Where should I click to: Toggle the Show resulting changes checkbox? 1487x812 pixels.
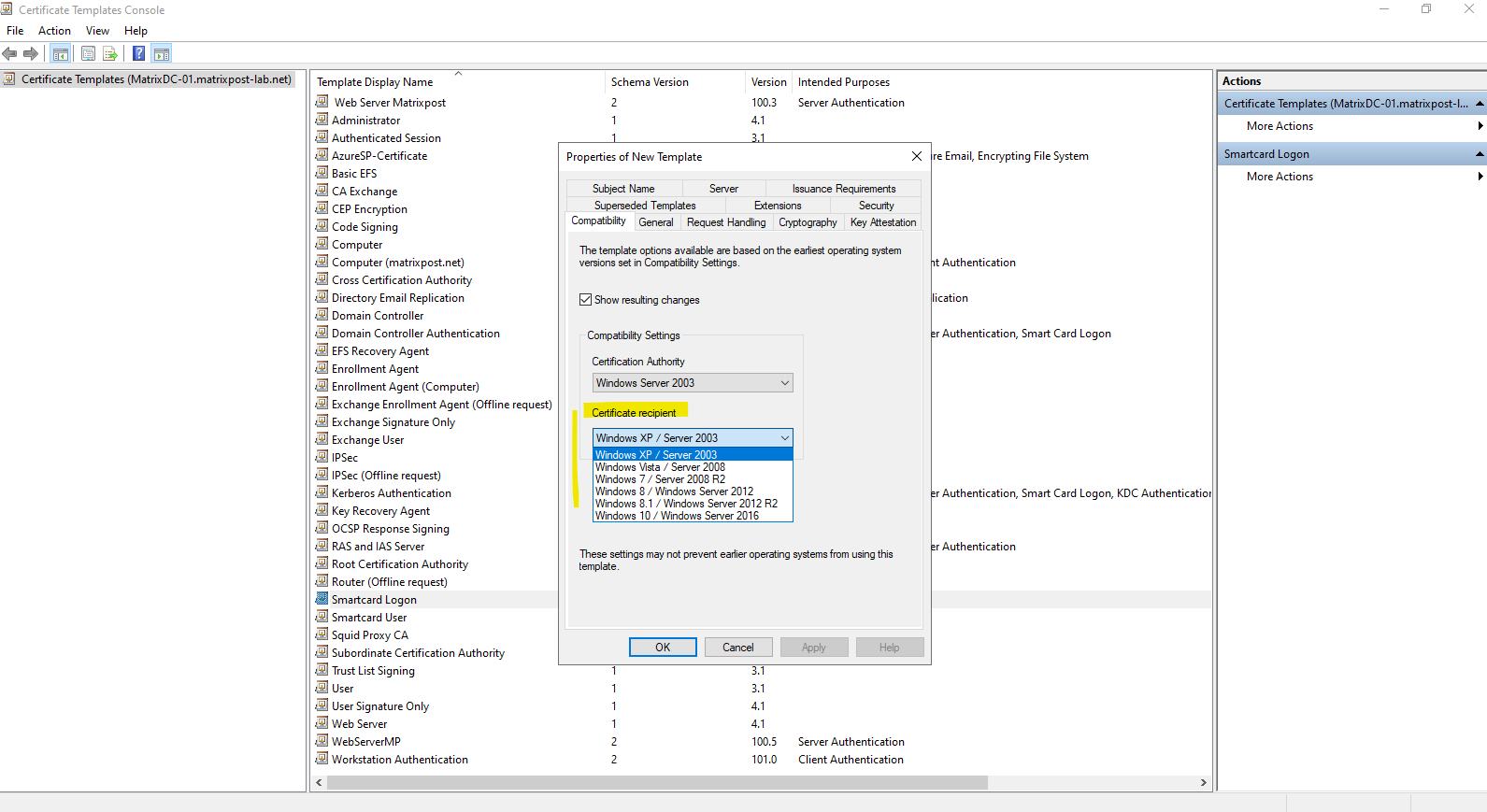tap(585, 300)
